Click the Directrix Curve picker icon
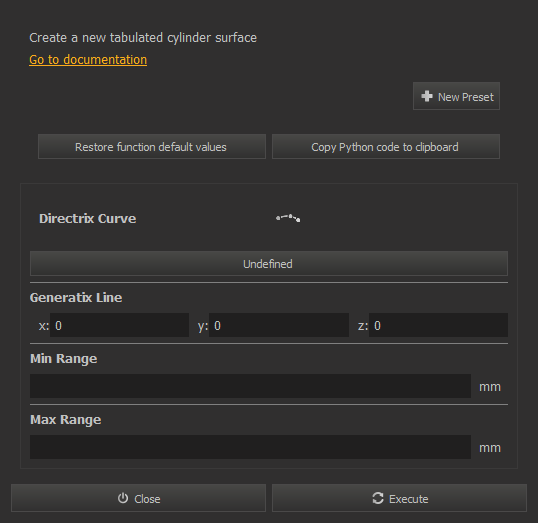This screenshot has height=523, width=538. (x=288, y=218)
